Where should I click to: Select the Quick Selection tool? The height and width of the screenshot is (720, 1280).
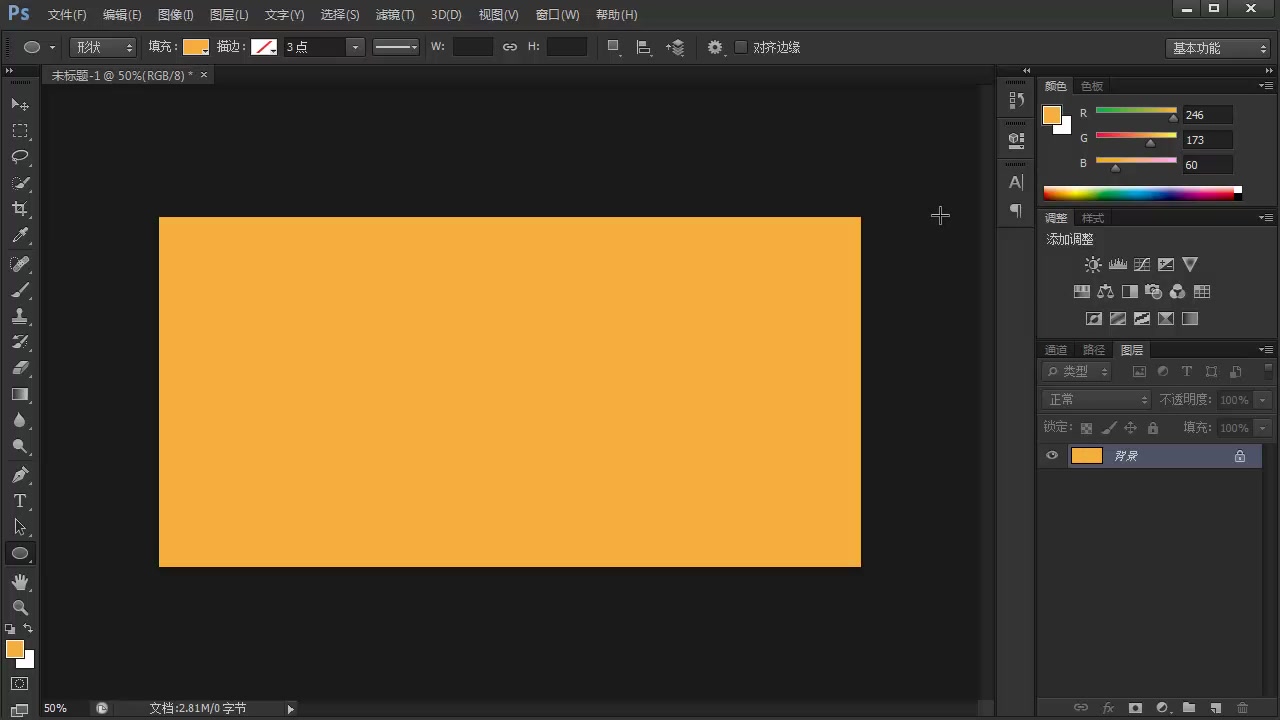(x=20, y=183)
